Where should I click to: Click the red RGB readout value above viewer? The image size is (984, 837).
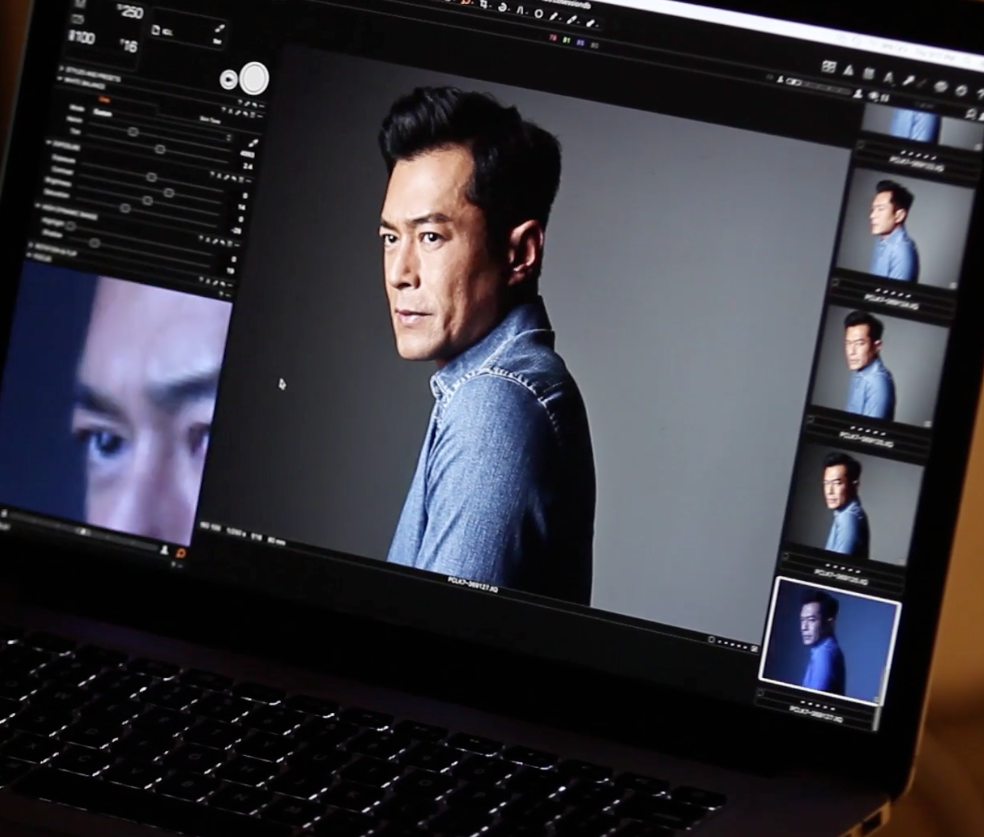click(x=553, y=38)
